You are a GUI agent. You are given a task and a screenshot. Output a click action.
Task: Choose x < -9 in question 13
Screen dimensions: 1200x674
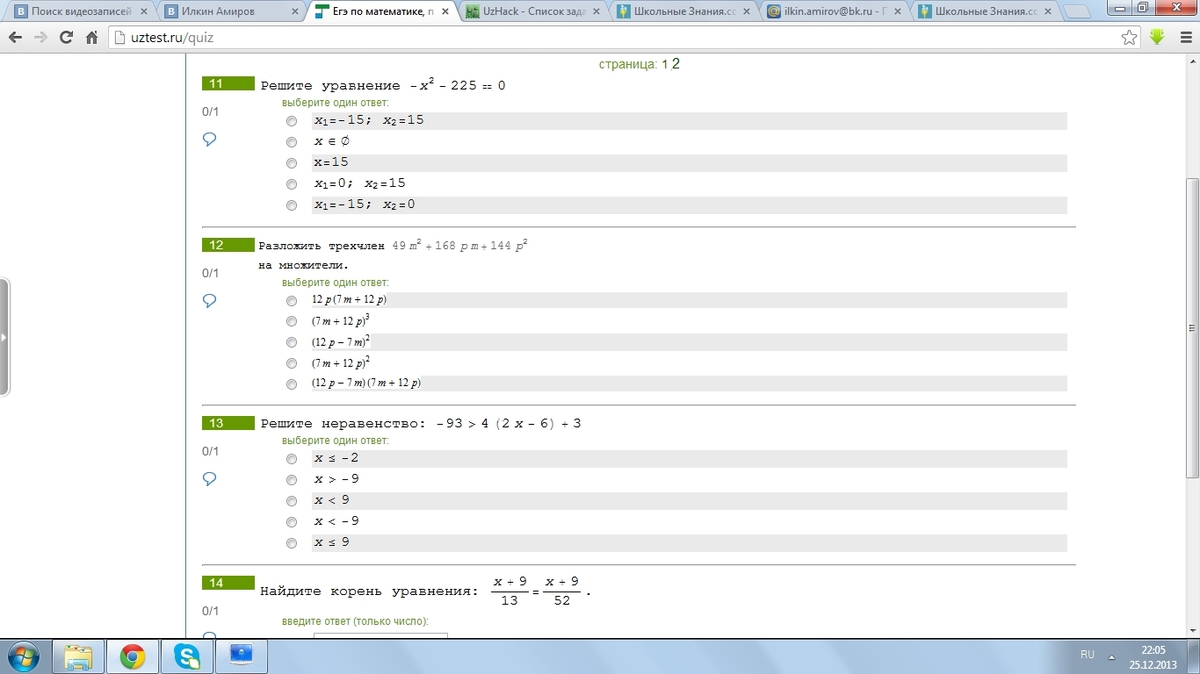[291, 522]
